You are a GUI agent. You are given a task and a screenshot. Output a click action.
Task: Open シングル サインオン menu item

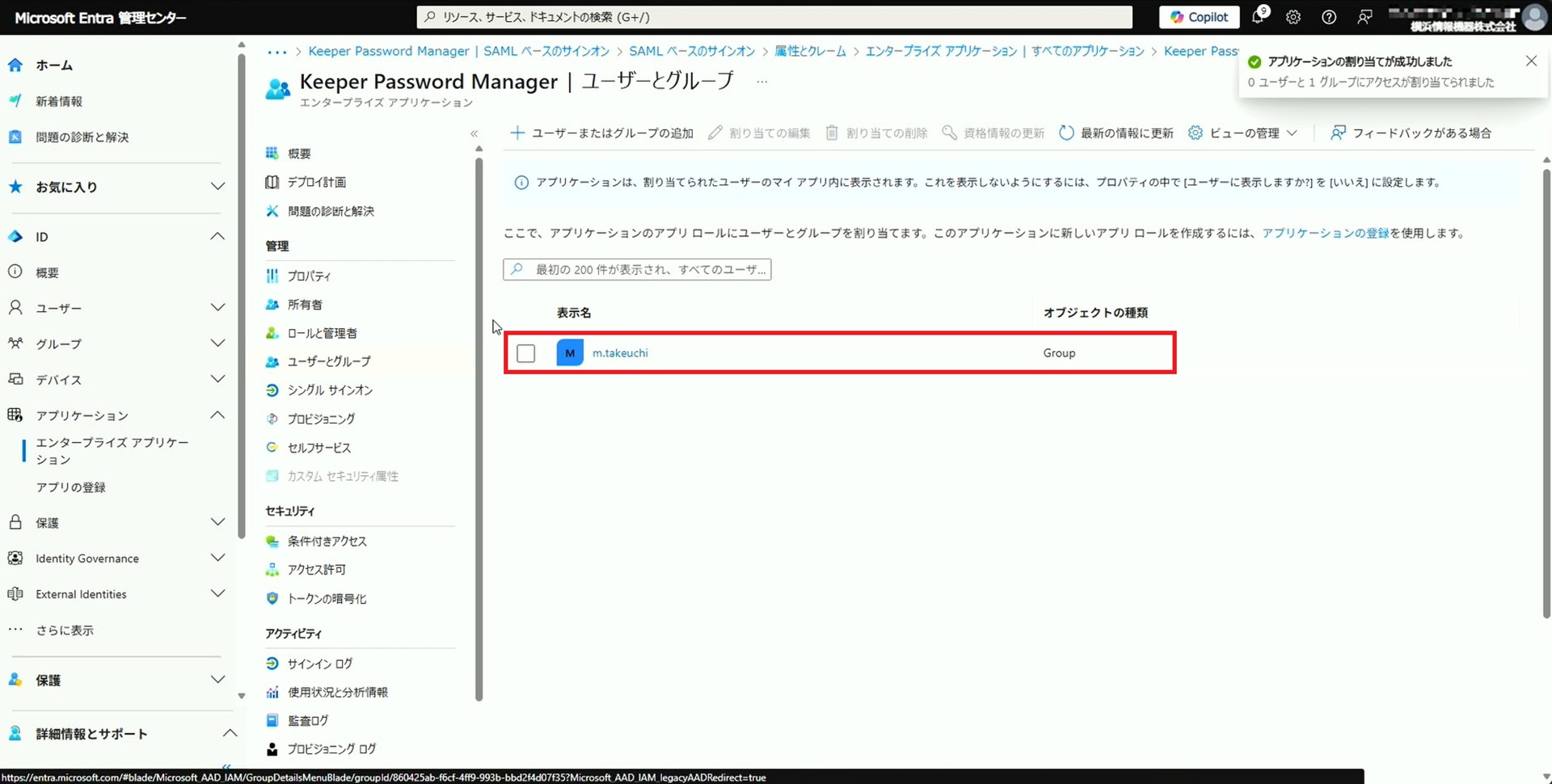(x=330, y=390)
